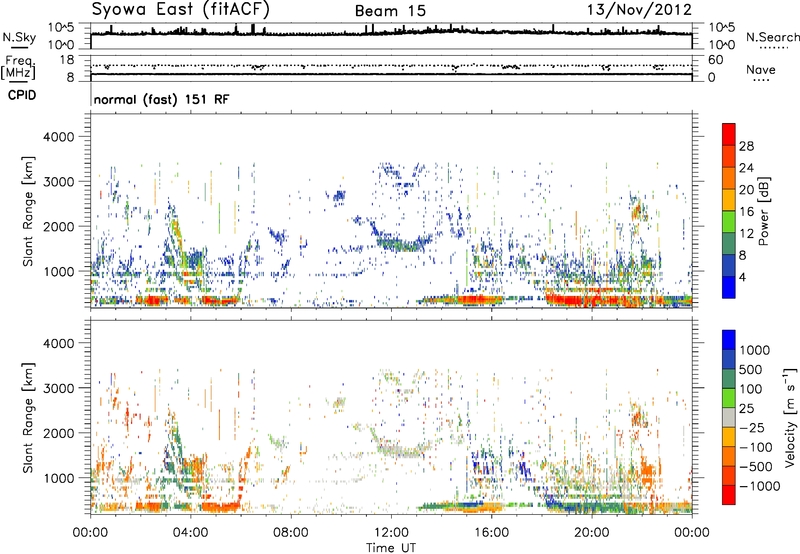This screenshot has height=554, width=800.
Task: Click the 'Velocity [m s-1]' colorbar label
Action: (790, 417)
